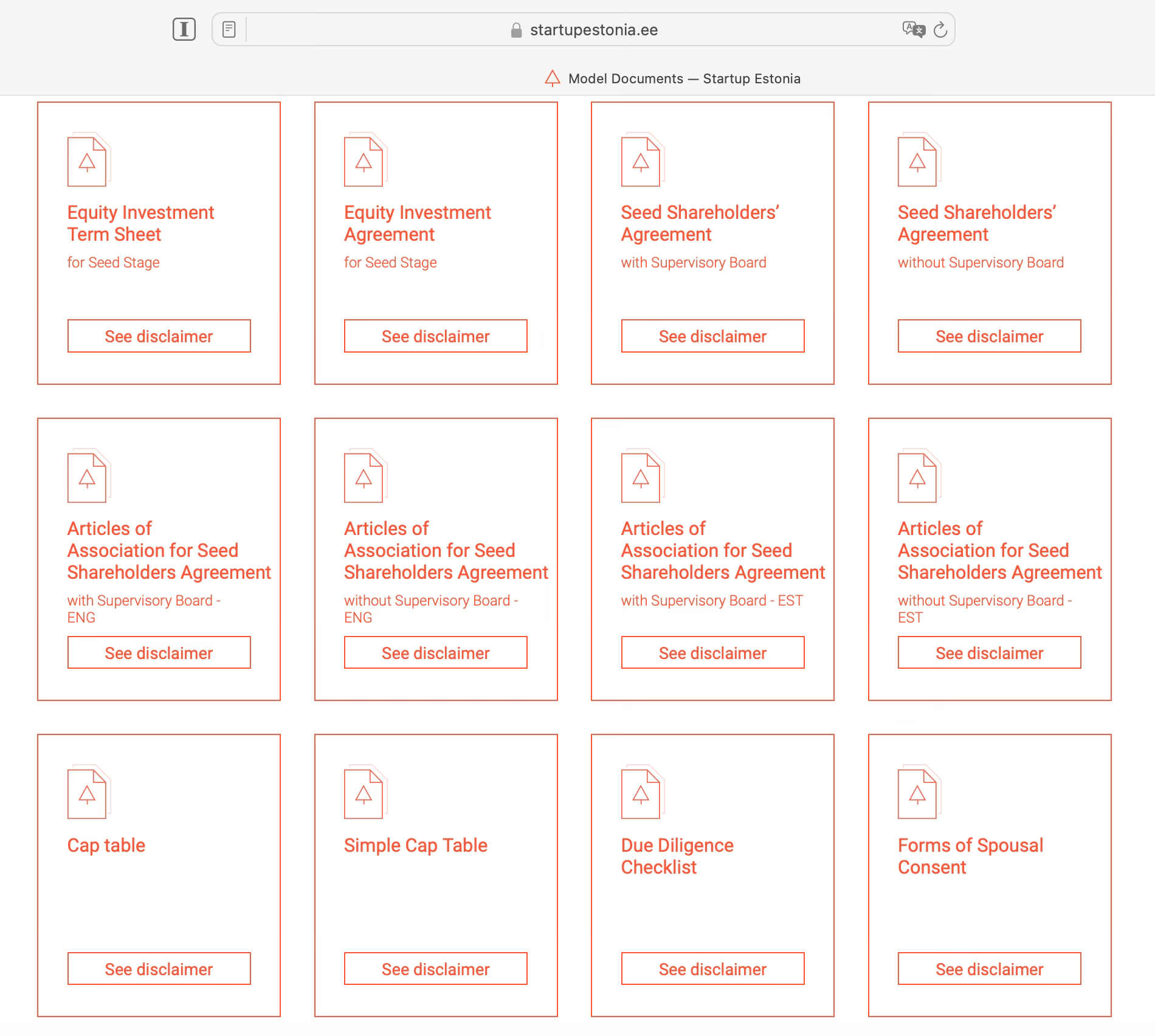Open Articles of Association title above 'with Supervisory Board - ENG'
This screenshot has height=1036, width=1155.
pyautogui.click(x=169, y=550)
